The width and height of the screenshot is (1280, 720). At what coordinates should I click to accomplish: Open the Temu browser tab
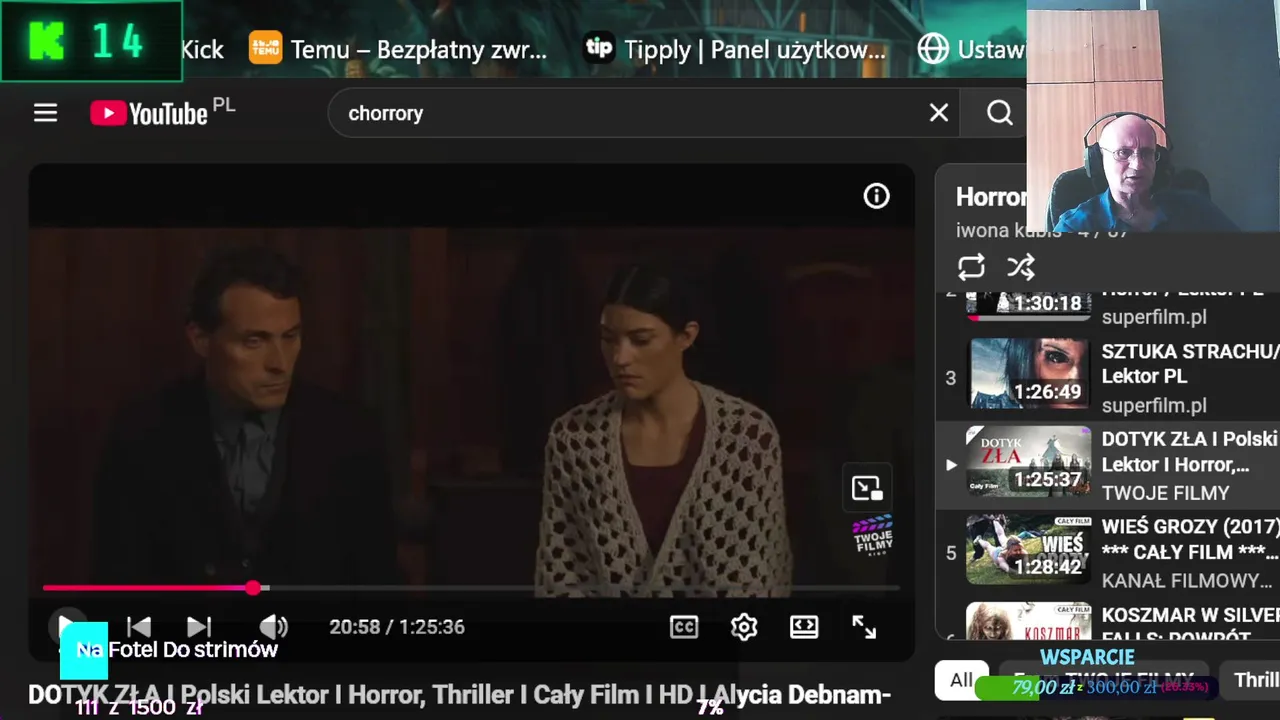point(399,49)
